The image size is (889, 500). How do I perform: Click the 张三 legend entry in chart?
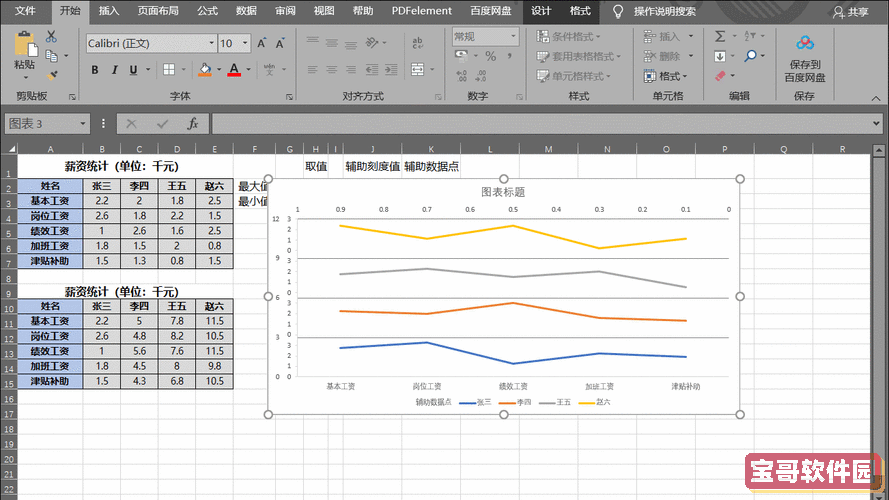(x=475, y=402)
